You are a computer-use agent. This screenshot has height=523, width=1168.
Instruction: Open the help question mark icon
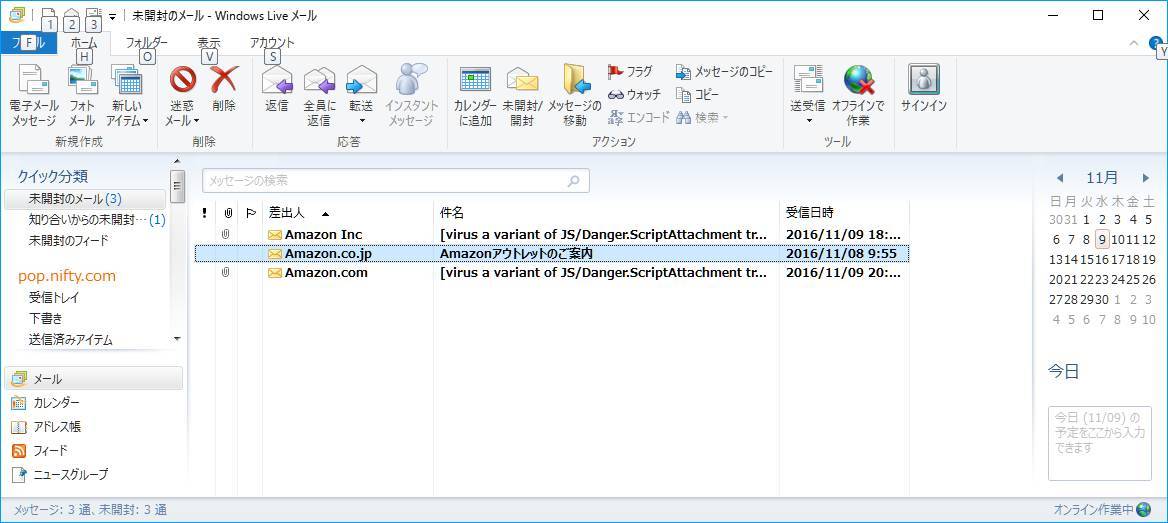tap(1155, 42)
